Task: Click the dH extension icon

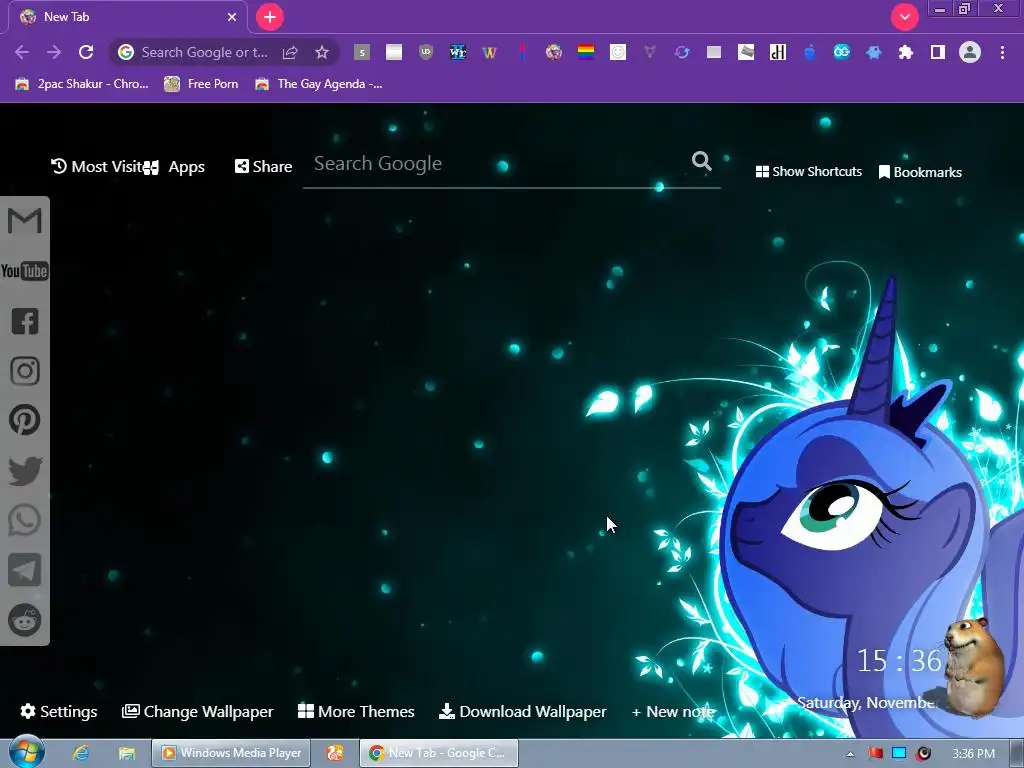Action: (x=778, y=52)
